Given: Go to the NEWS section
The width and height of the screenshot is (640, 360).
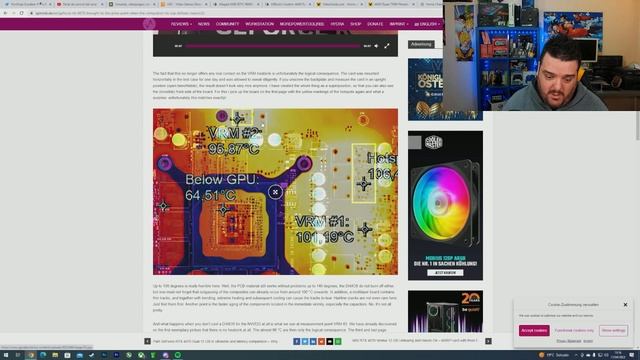Looking at the screenshot, I should click(204, 24).
